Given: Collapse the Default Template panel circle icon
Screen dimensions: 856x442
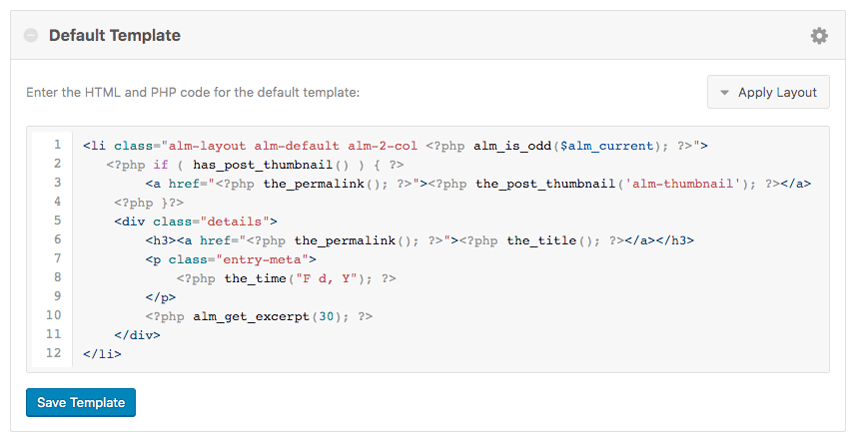Looking at the screenshot, I should pyautogui.click(x=31, y=35).
